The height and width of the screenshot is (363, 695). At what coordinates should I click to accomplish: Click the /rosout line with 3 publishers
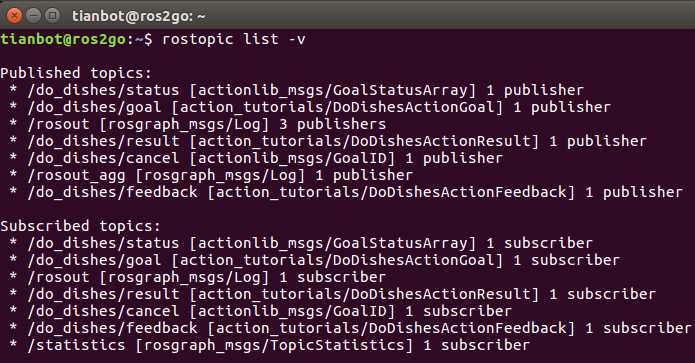198,124
